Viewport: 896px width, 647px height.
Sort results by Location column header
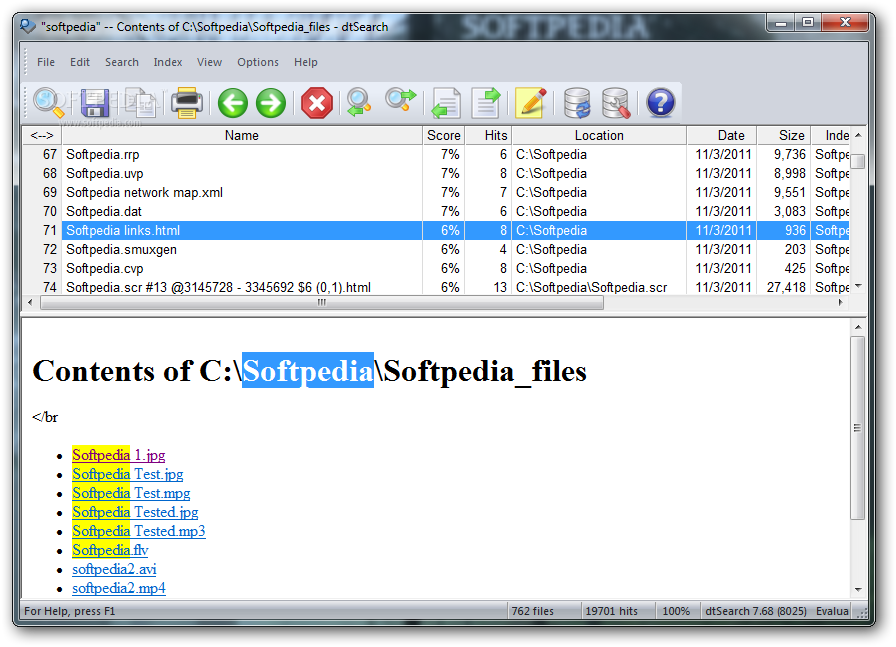click(599, 135)
